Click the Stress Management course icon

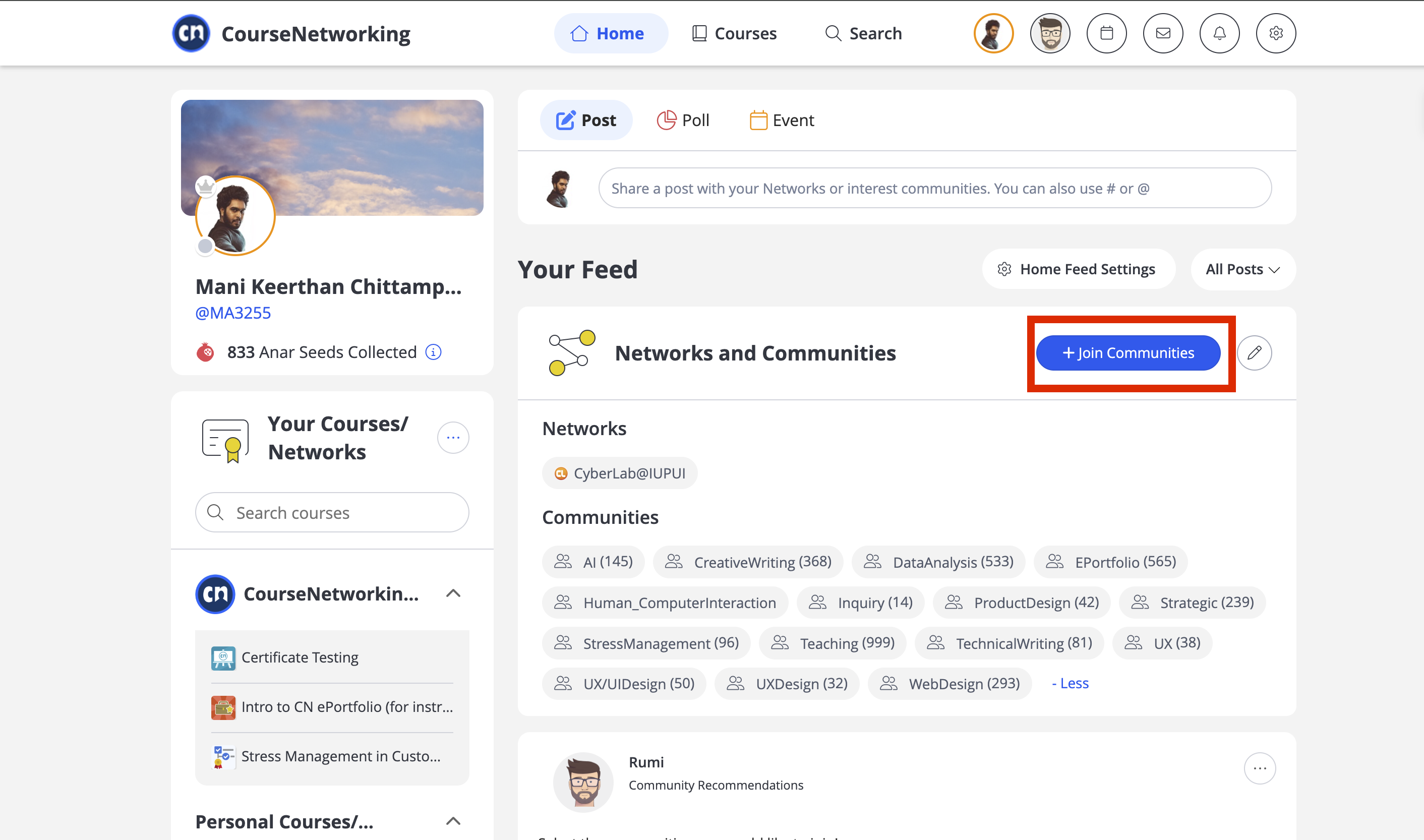(223, 756)
